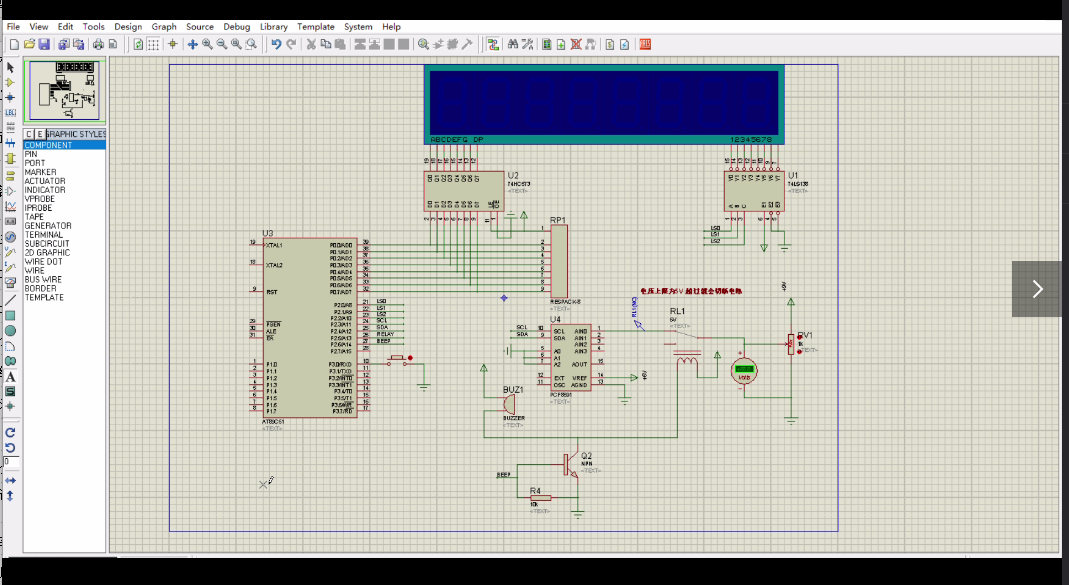Open the Source menu
Screen dimensions: 1069x585
click(x=200, y=27)
